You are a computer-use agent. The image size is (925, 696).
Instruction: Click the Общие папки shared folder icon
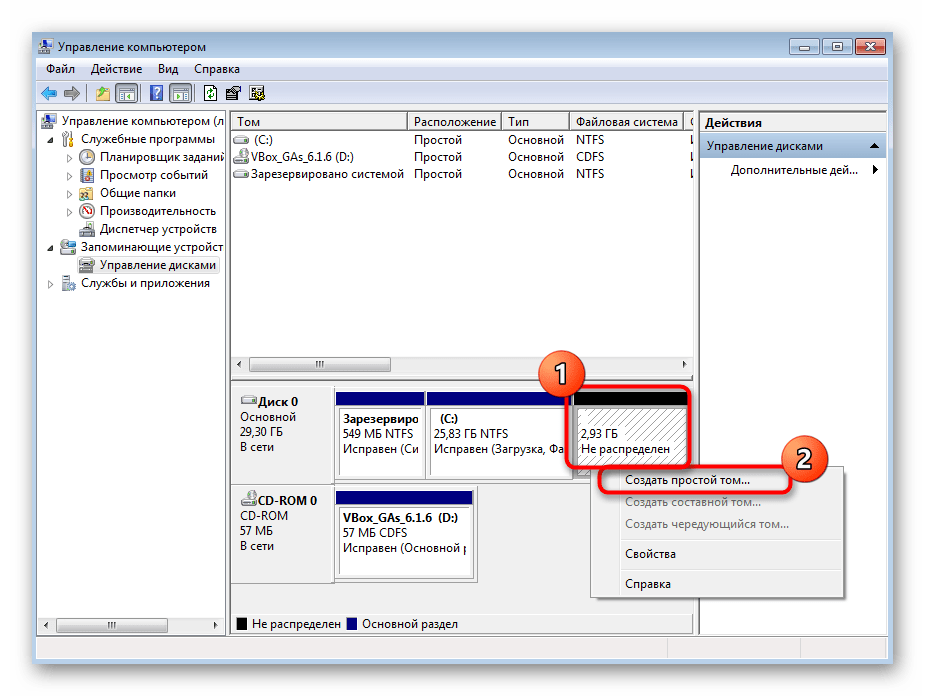click(87, 193)
